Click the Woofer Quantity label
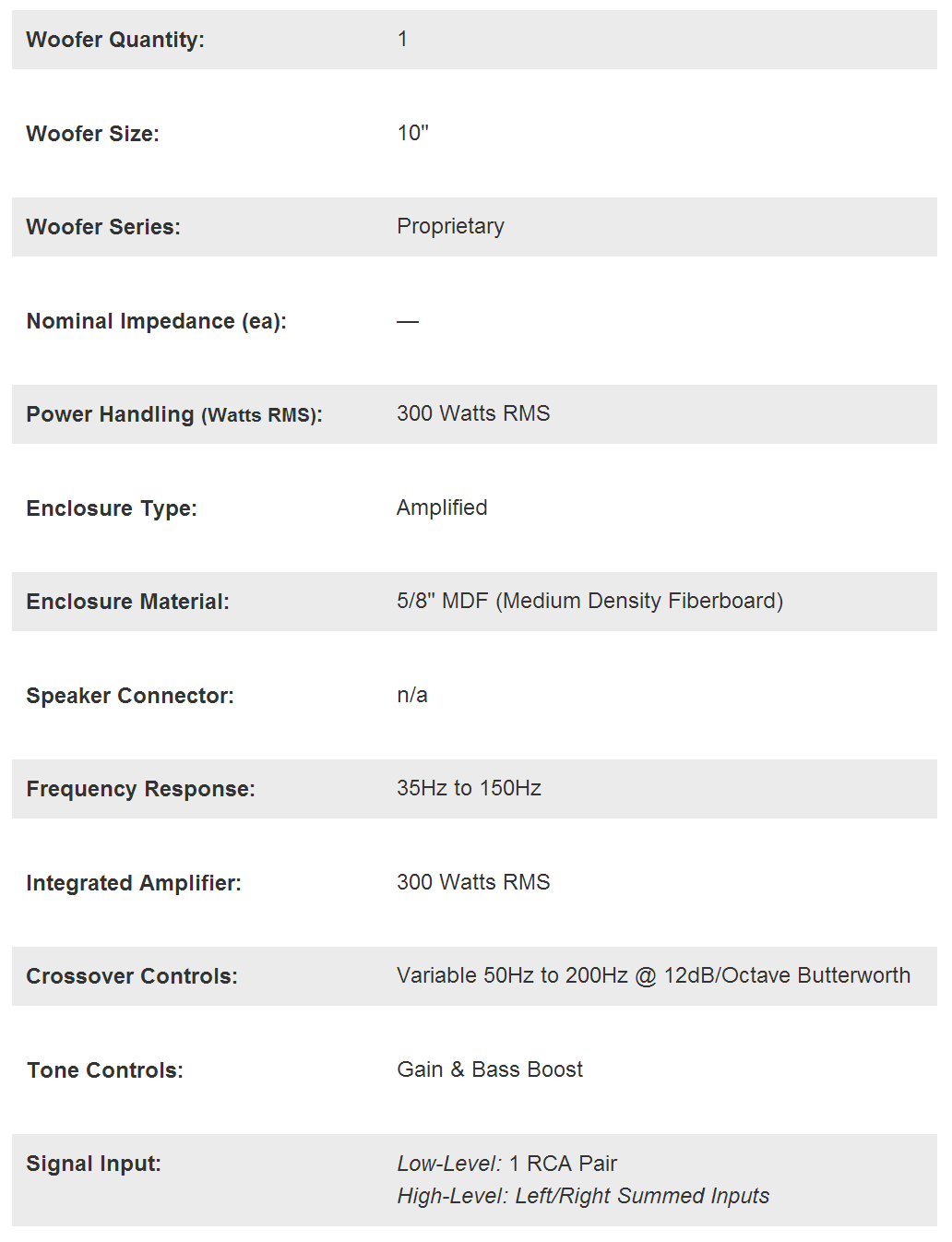952x1242 pixels. (x=115, y=40)
